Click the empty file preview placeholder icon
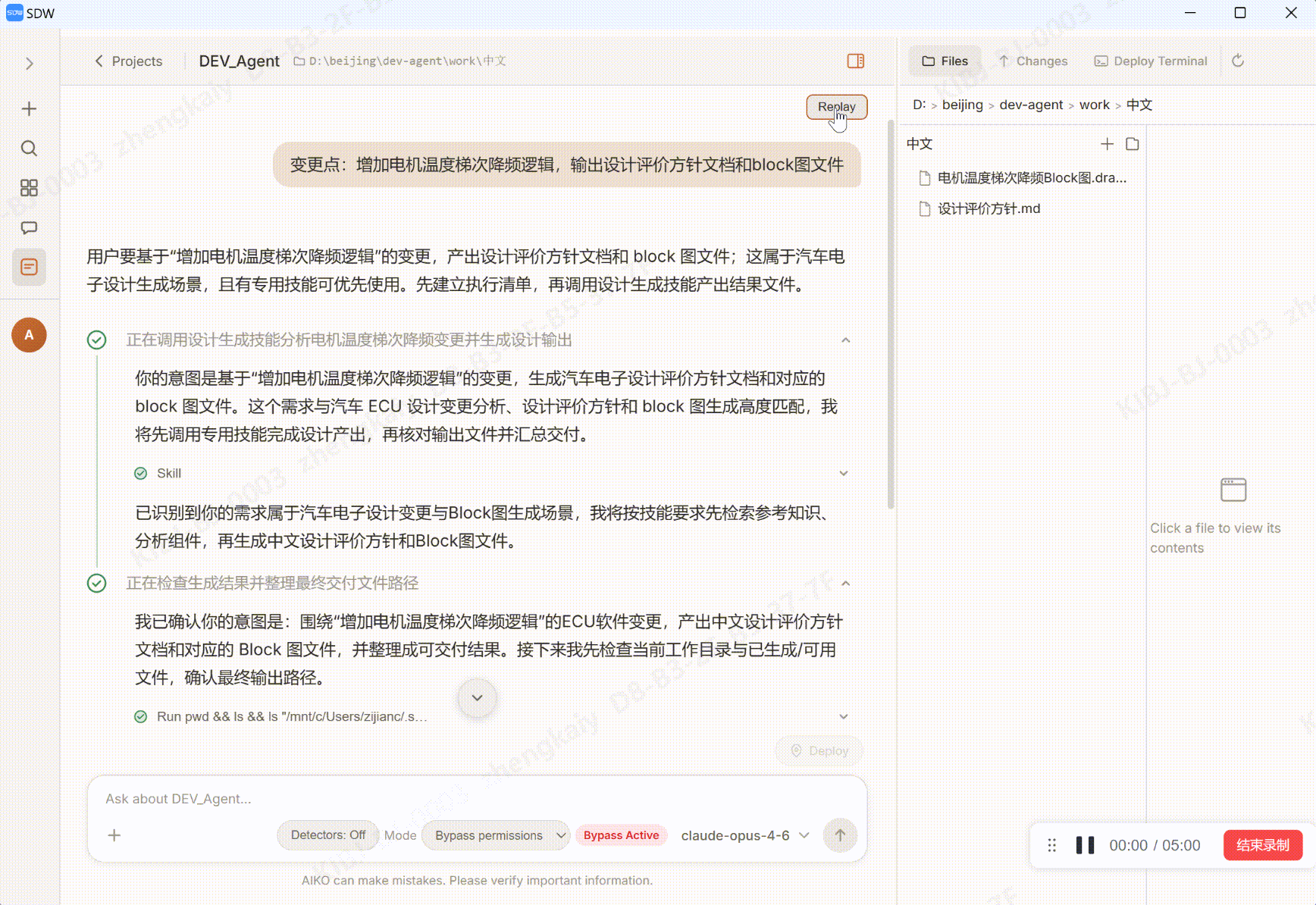 (1233, 490)
